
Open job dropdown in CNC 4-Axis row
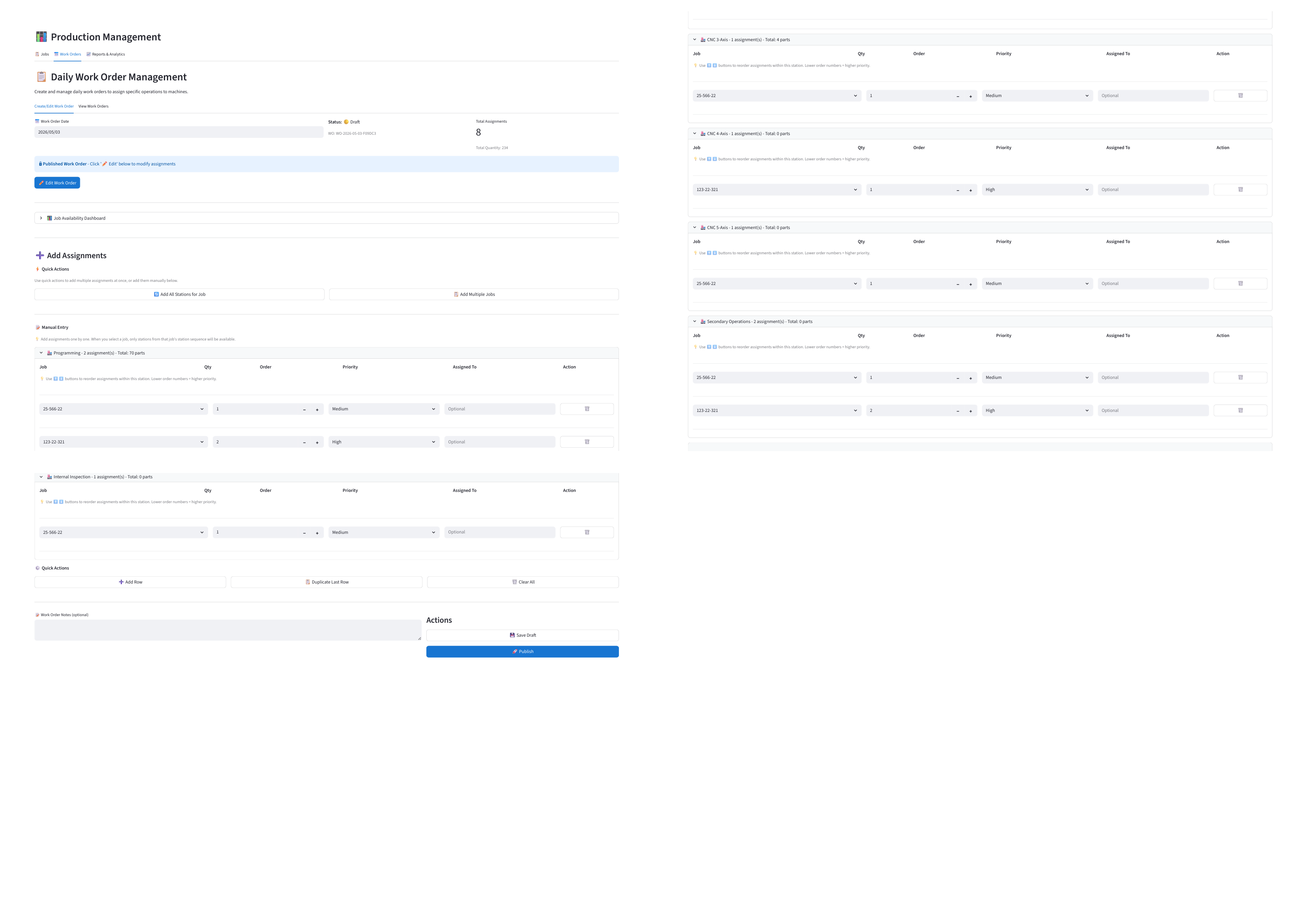777,189
